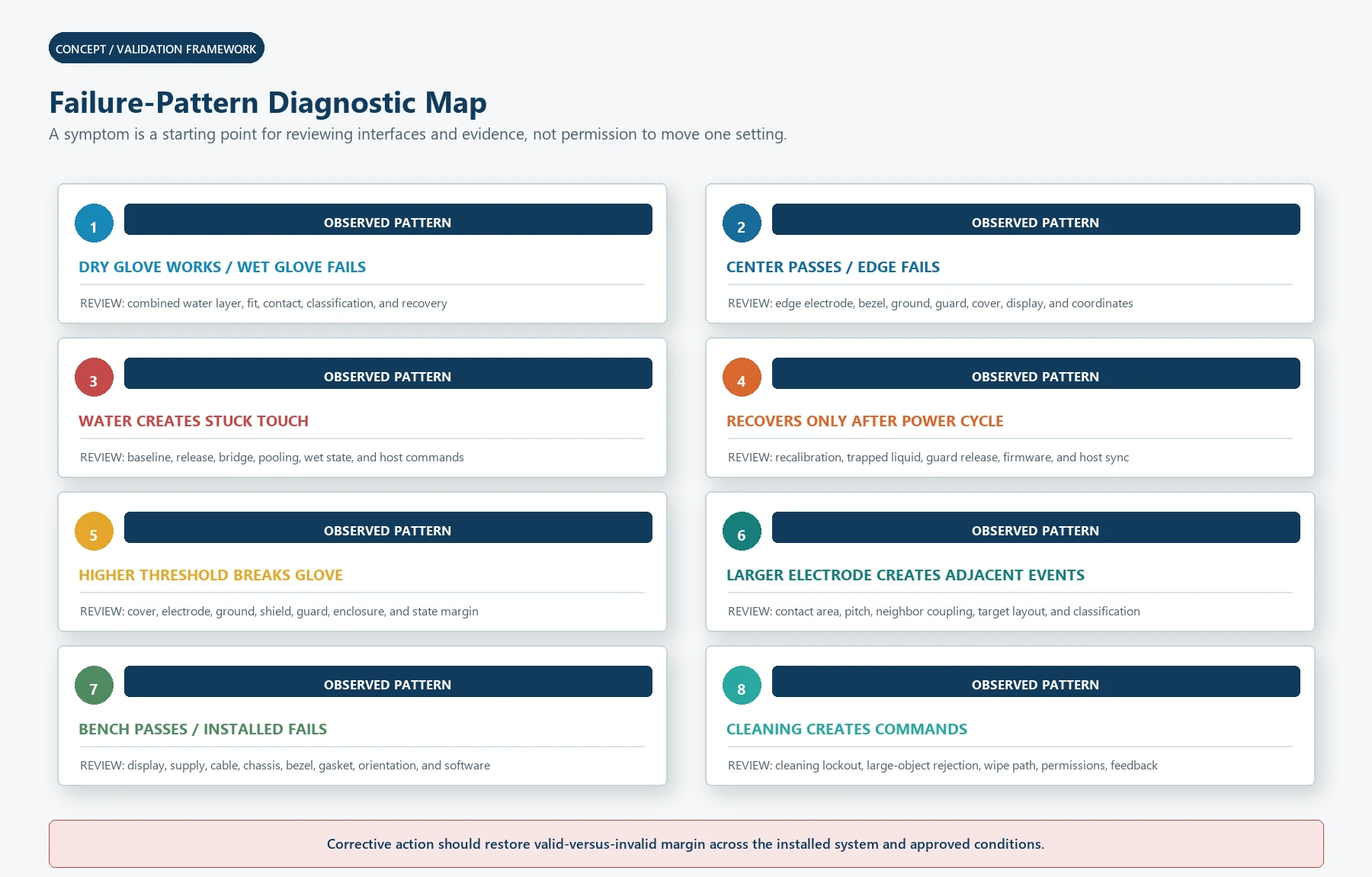Click Observed Pattern bar in card 1

point(388,220)
